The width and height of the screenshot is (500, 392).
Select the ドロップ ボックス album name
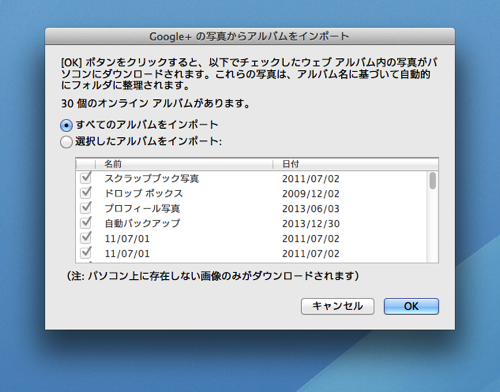[144, 194]
